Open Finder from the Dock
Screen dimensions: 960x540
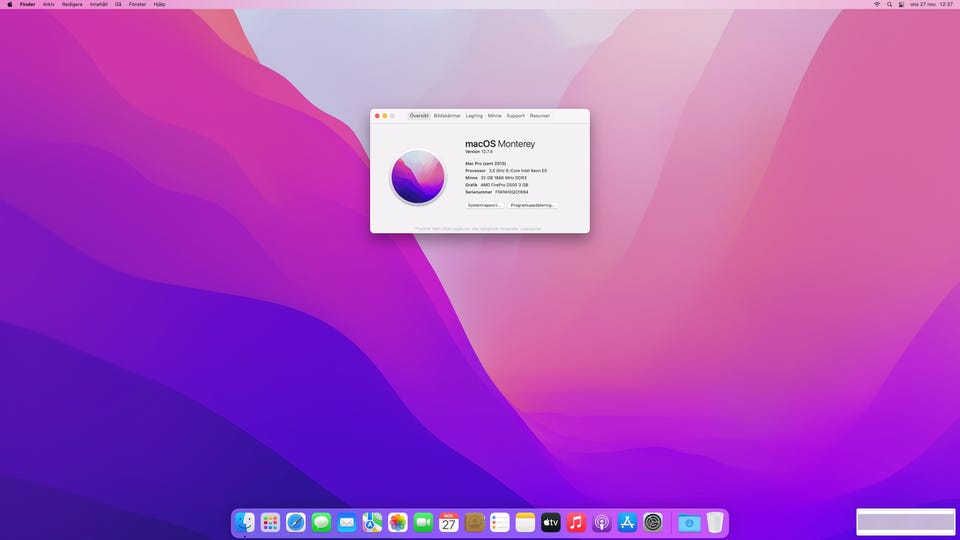click(245, 522)
